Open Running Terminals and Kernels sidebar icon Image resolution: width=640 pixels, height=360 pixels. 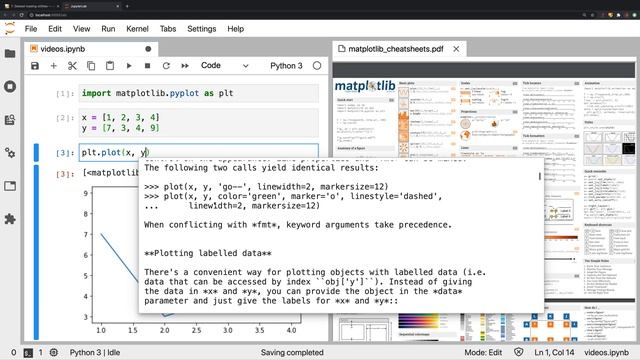click(x=10, y=87)
